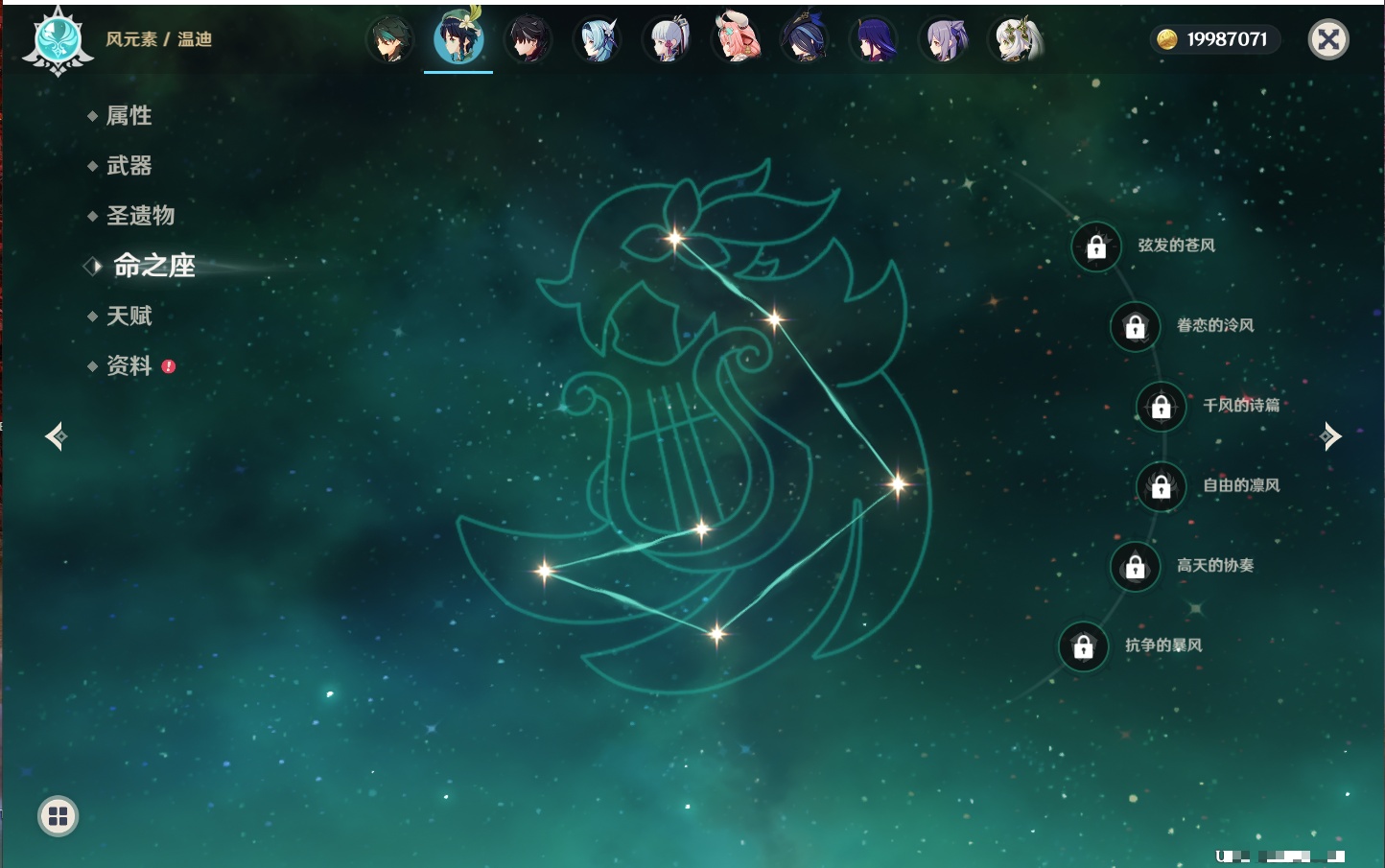Image resolution: width=1385 pixels, height=868 pixels.
Task: Click the constellation star on the cap flower
Action: tap(675, 238)
